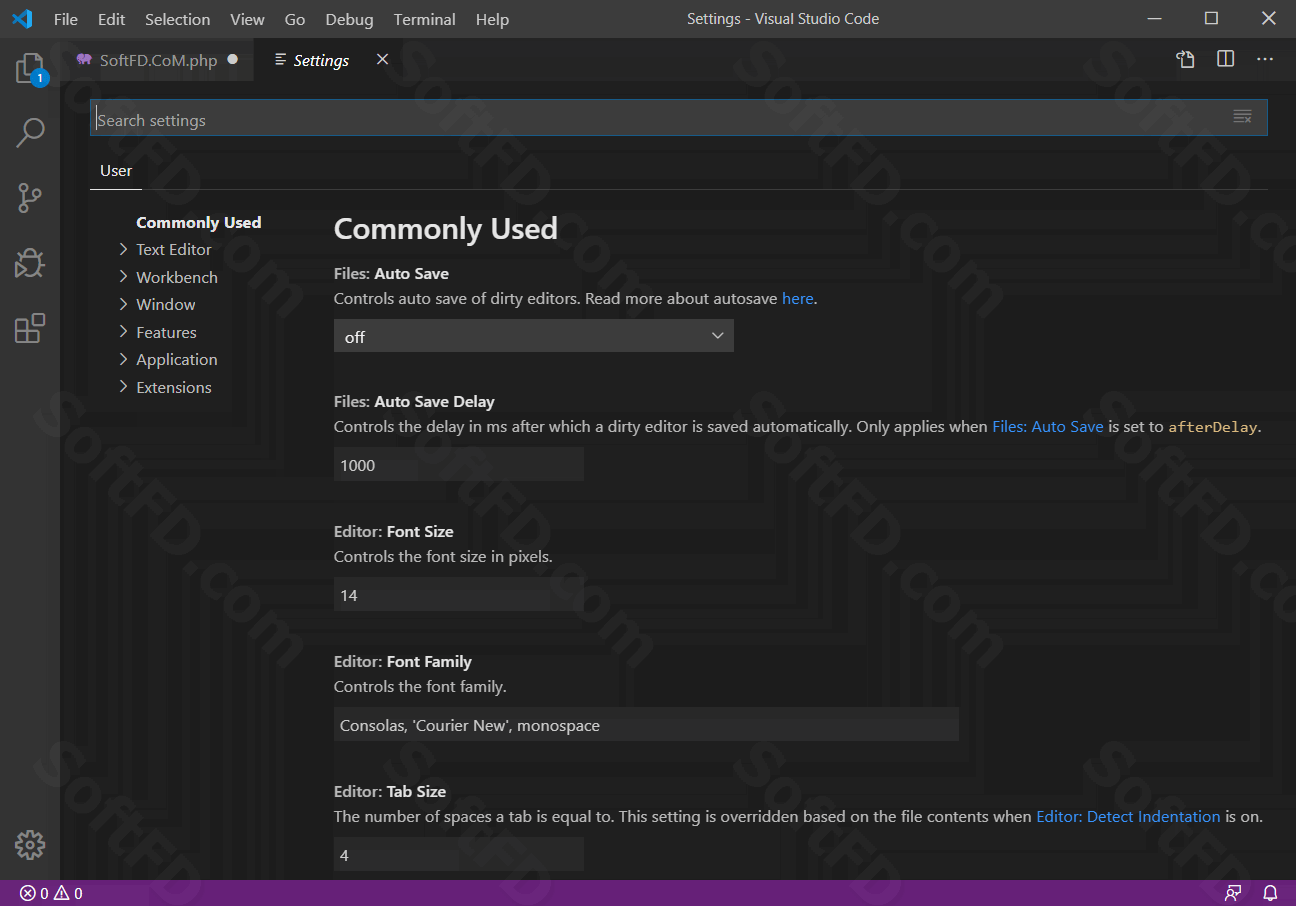Image resolution: width=1296 pixels, height=906 pixels.
Task: Select Commonly Used in settings tree
Action: [x=199, y=222]
